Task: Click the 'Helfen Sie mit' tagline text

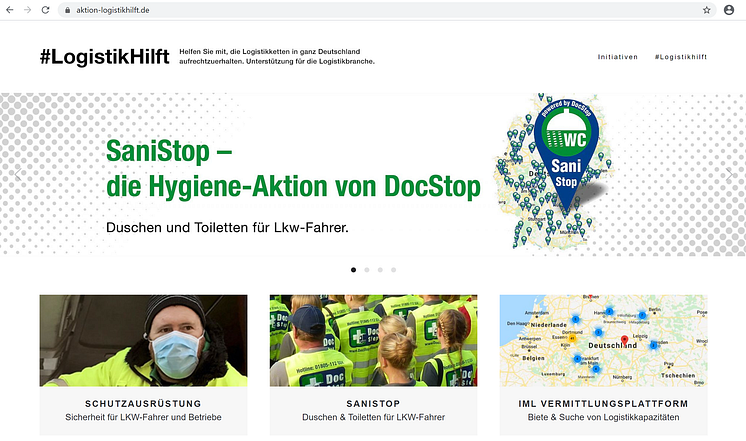Action: 277,56
